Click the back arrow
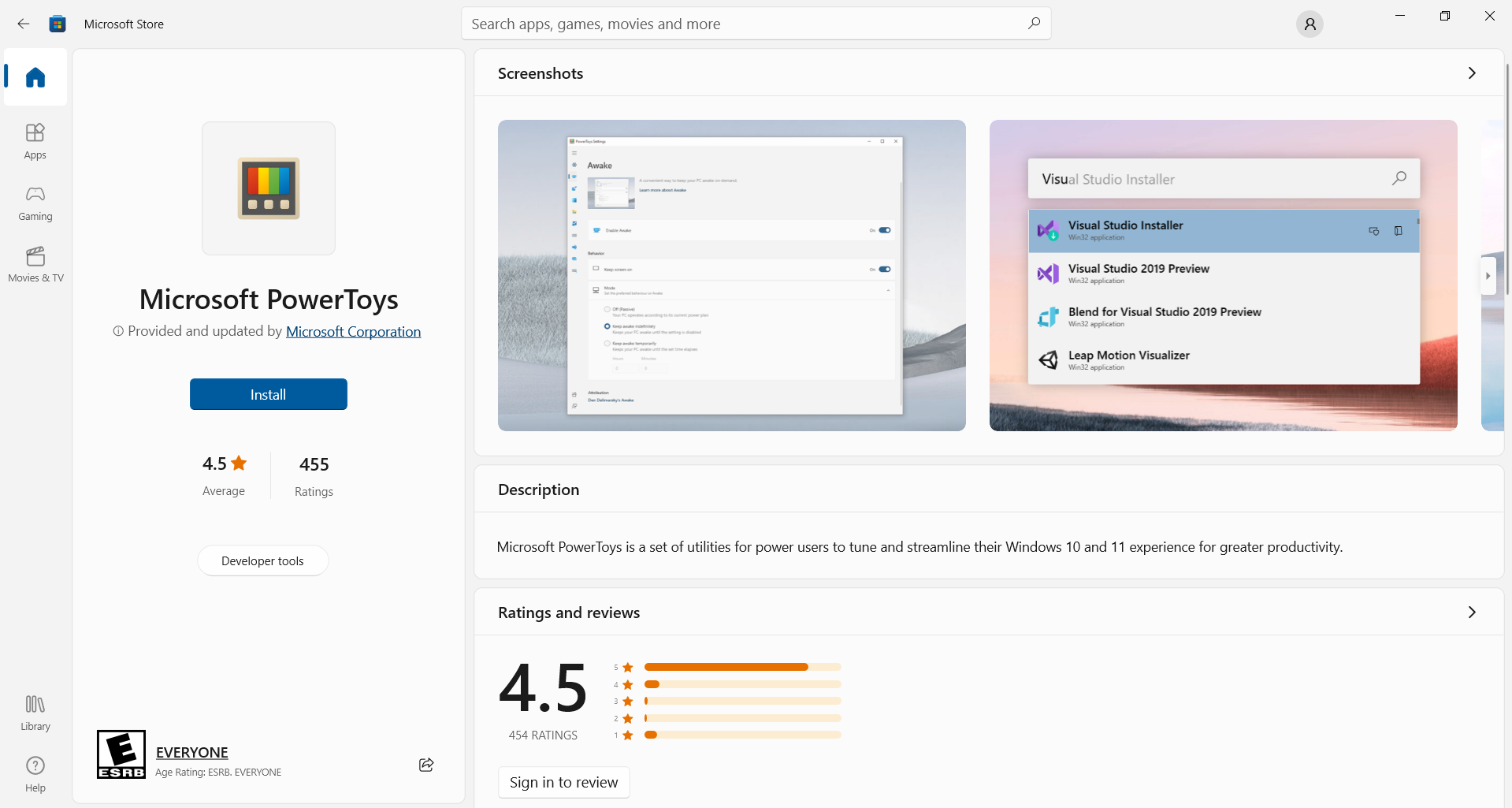This screenshot has height=808, width=1512. 24,24
